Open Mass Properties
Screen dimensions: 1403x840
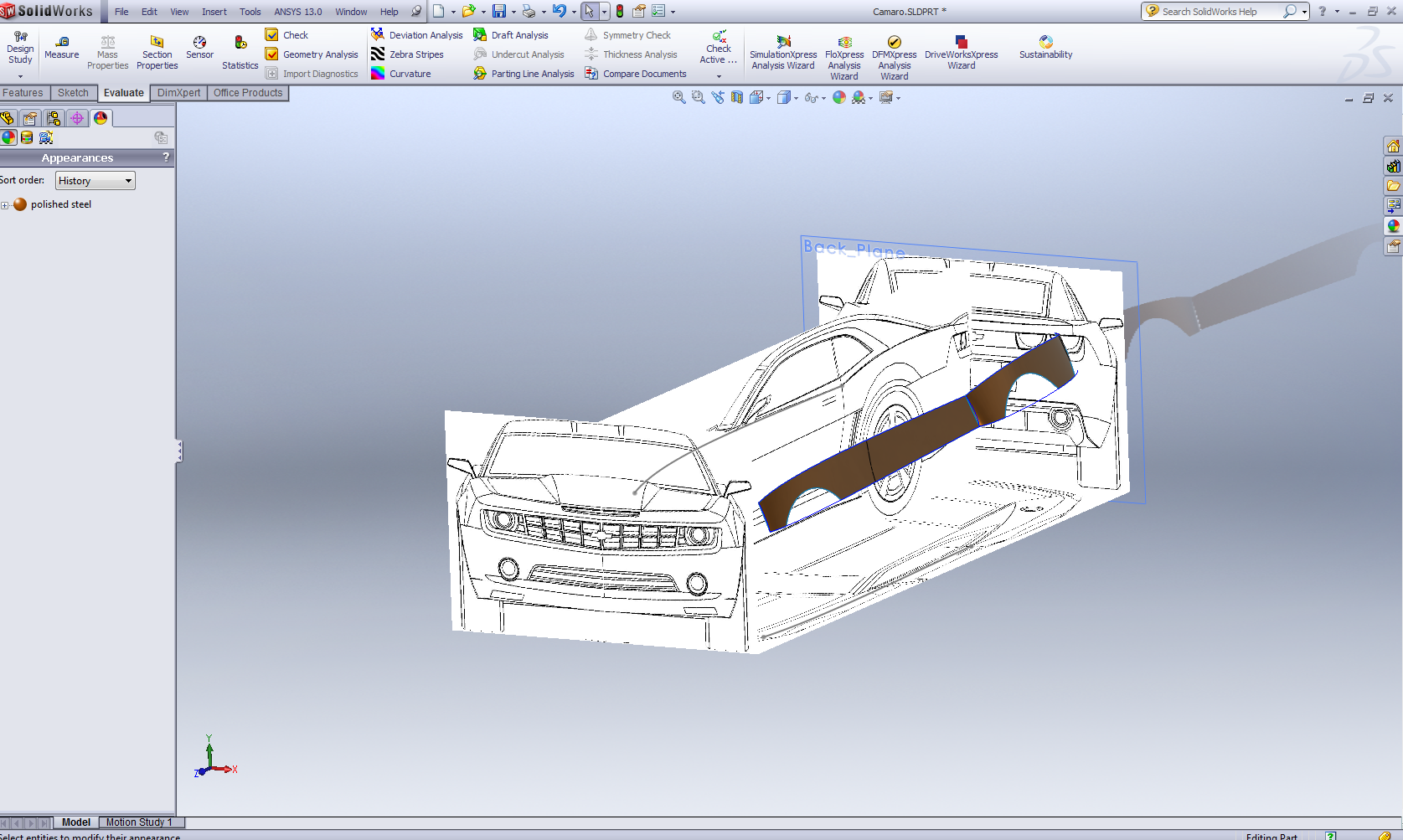click(x=107, y=53)
